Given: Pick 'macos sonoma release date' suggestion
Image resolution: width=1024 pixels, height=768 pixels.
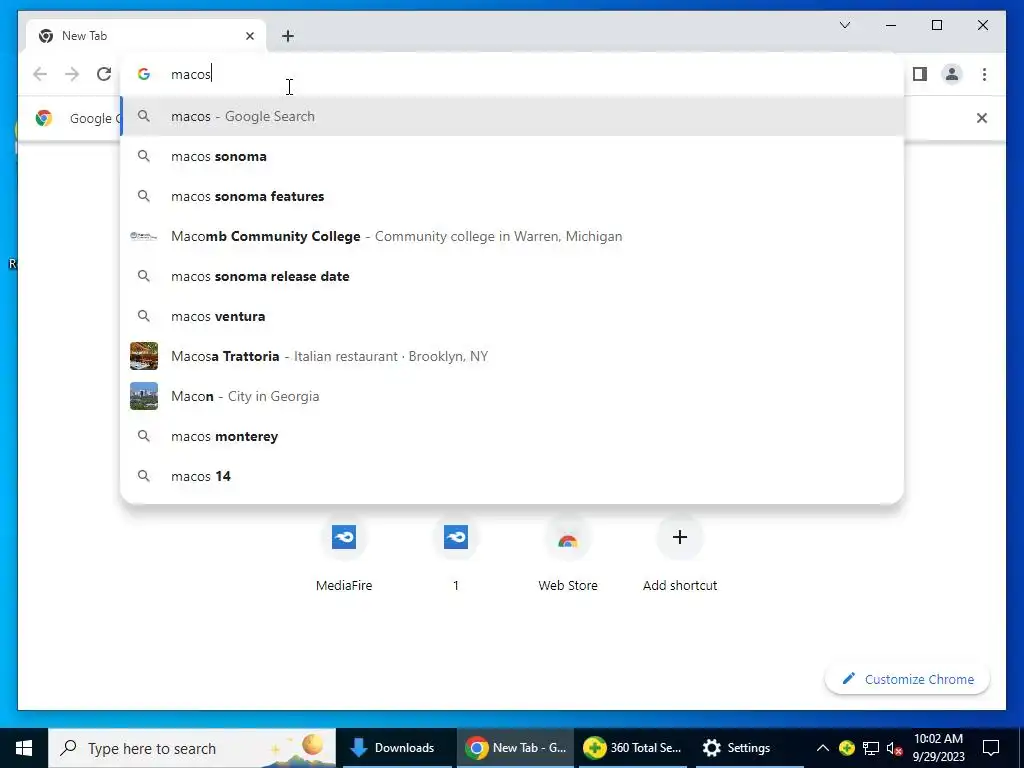Looking at the screenshot, I should click(512, 276).
